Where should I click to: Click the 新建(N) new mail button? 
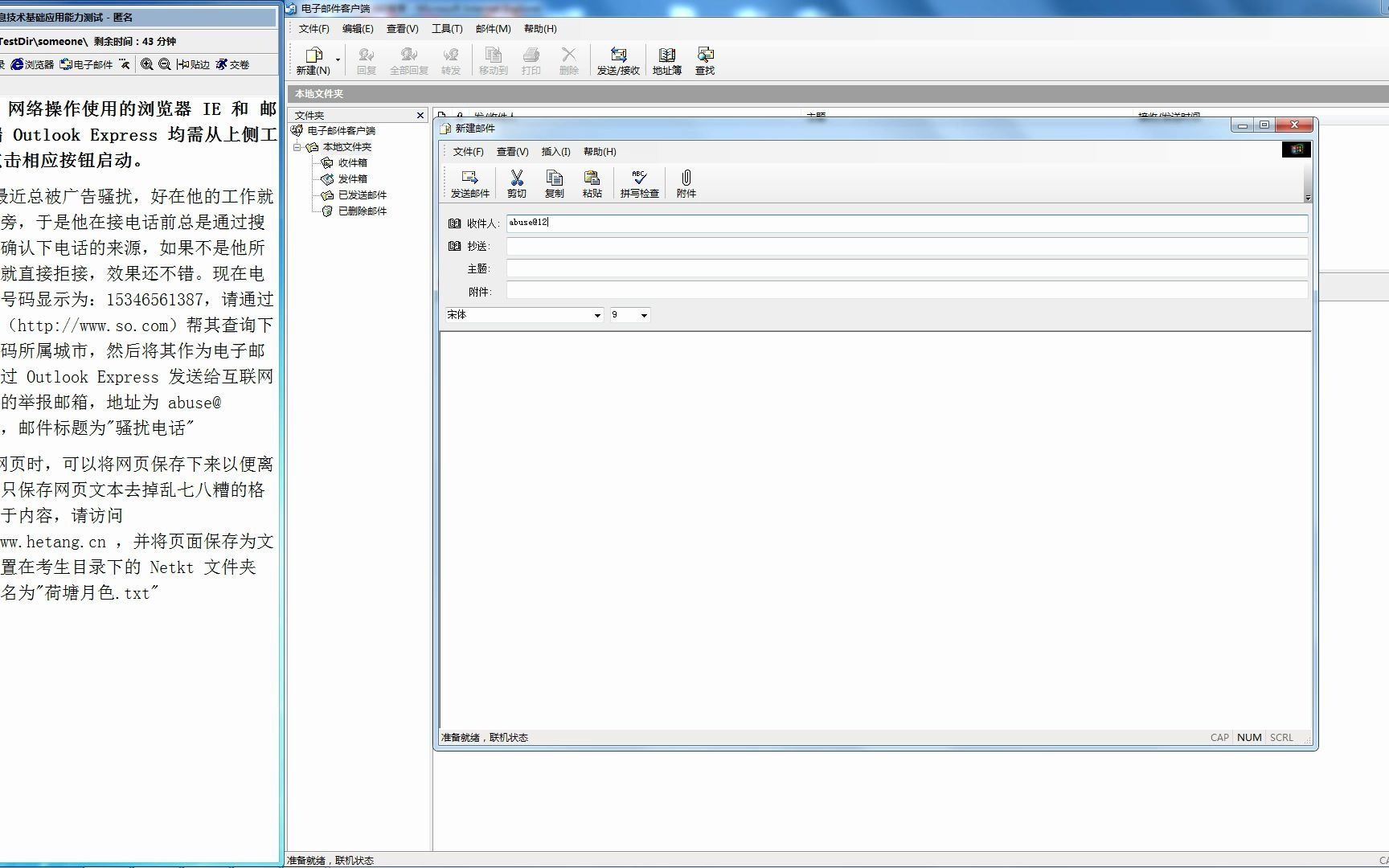pos(313,60)
